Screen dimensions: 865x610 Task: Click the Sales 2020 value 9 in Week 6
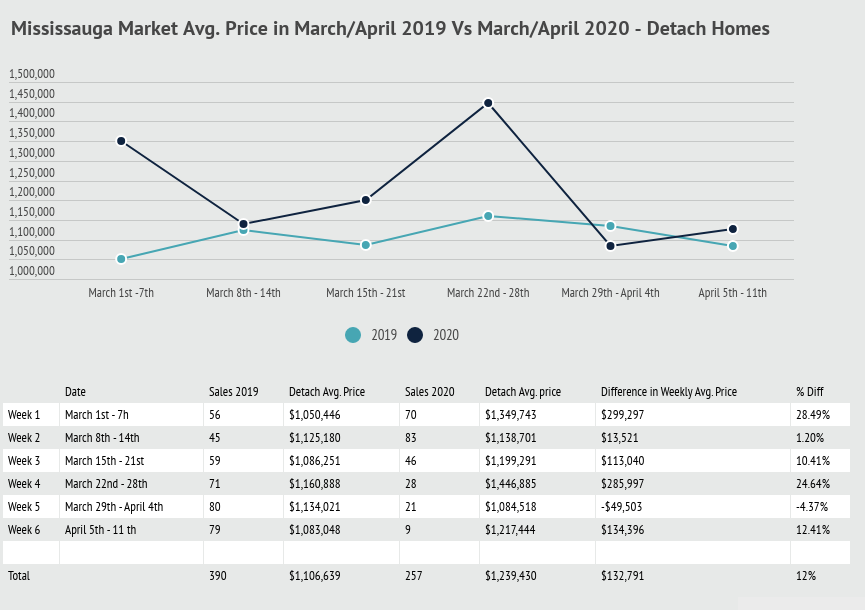click(408, 530)
